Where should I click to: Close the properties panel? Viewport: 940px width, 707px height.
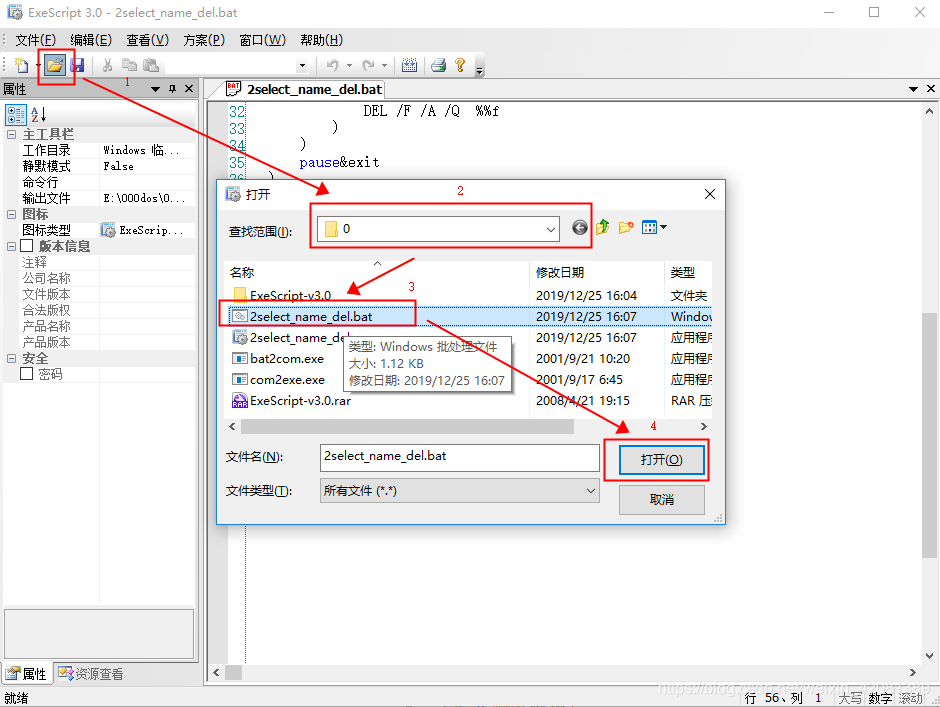tap(189, 89)
